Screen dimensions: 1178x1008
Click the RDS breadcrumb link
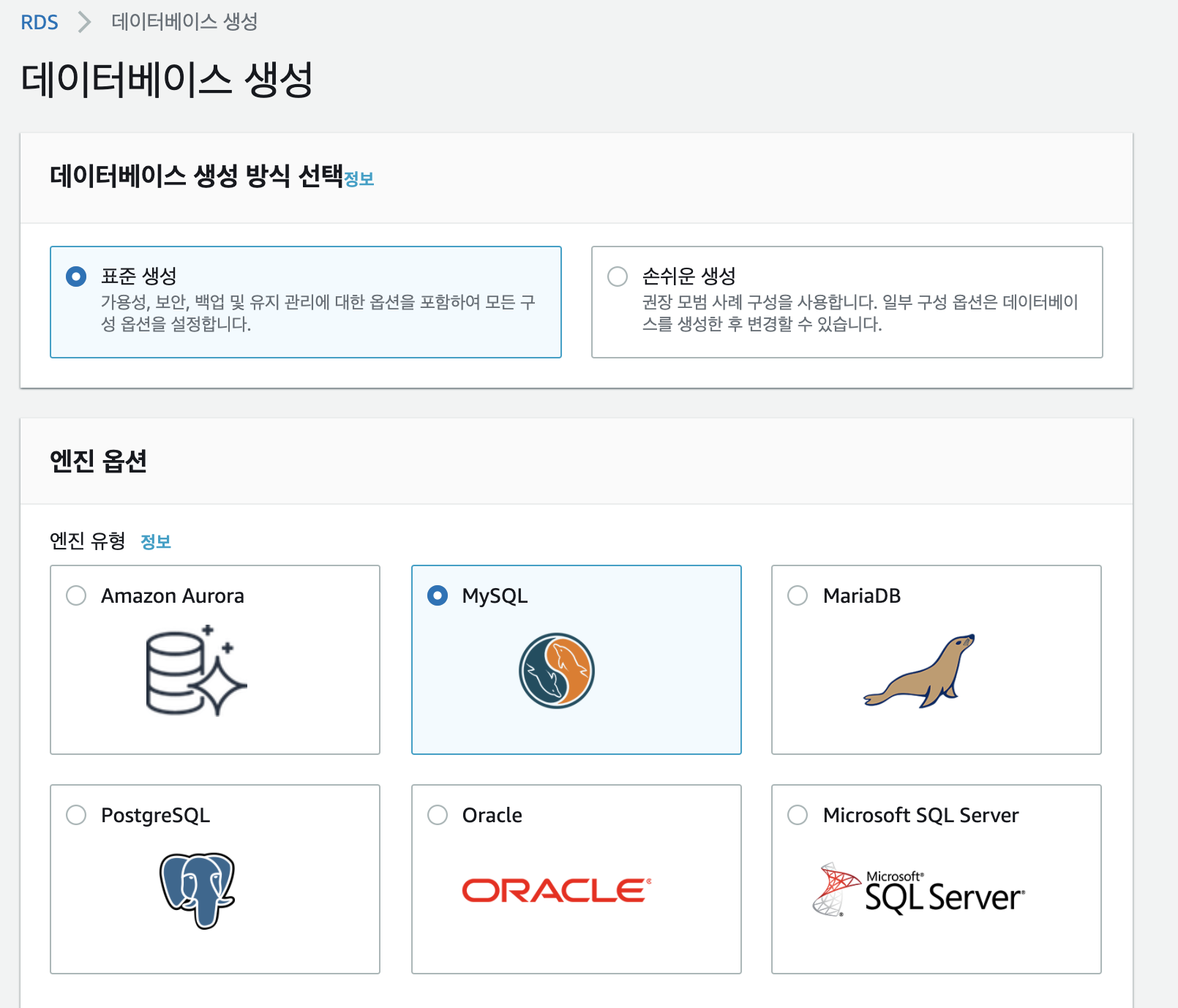click(39, 22)
